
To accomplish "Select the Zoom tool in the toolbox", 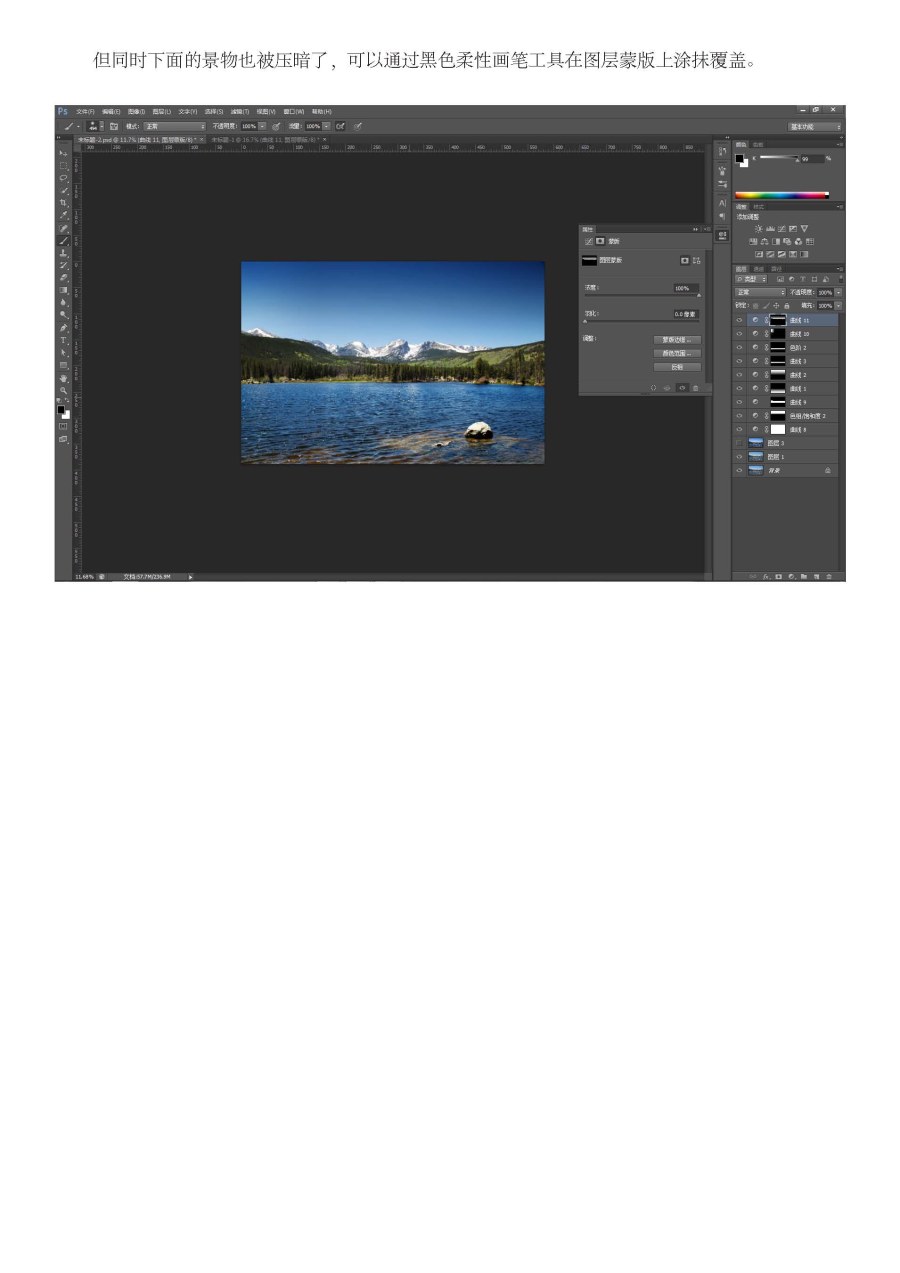I will click(x=63, y=389).
